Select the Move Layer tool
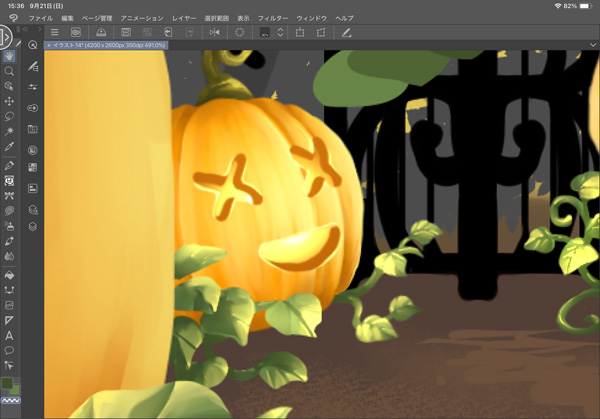The width and height of the screenshot is (600, 419). pos(9,101)
